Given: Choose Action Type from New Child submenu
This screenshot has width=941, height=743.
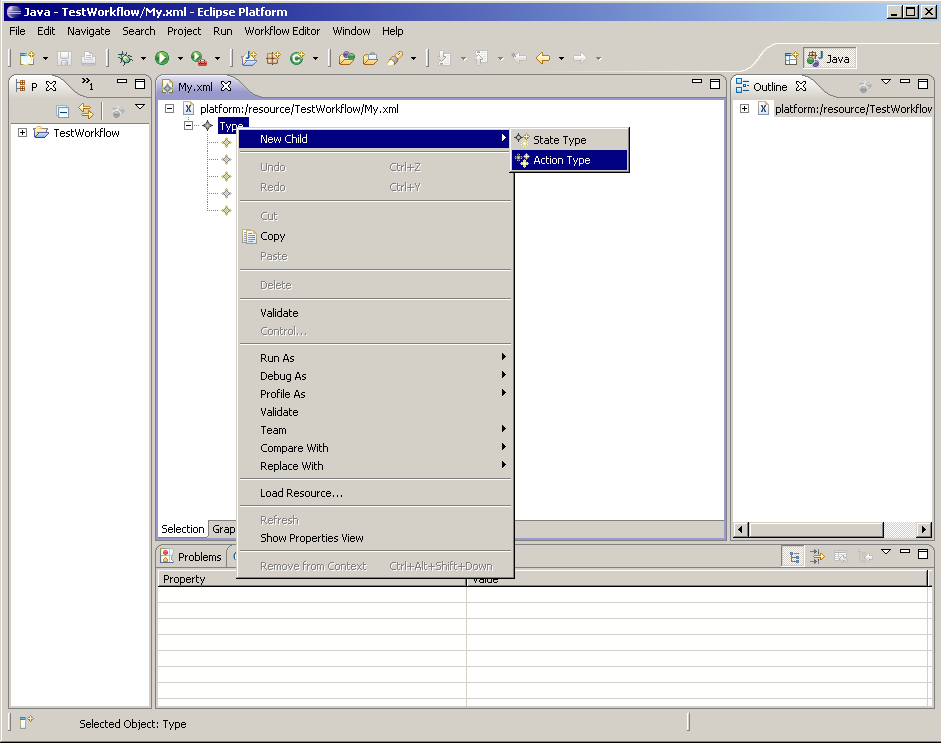Looking at the screenshot, I should [561, 160].
